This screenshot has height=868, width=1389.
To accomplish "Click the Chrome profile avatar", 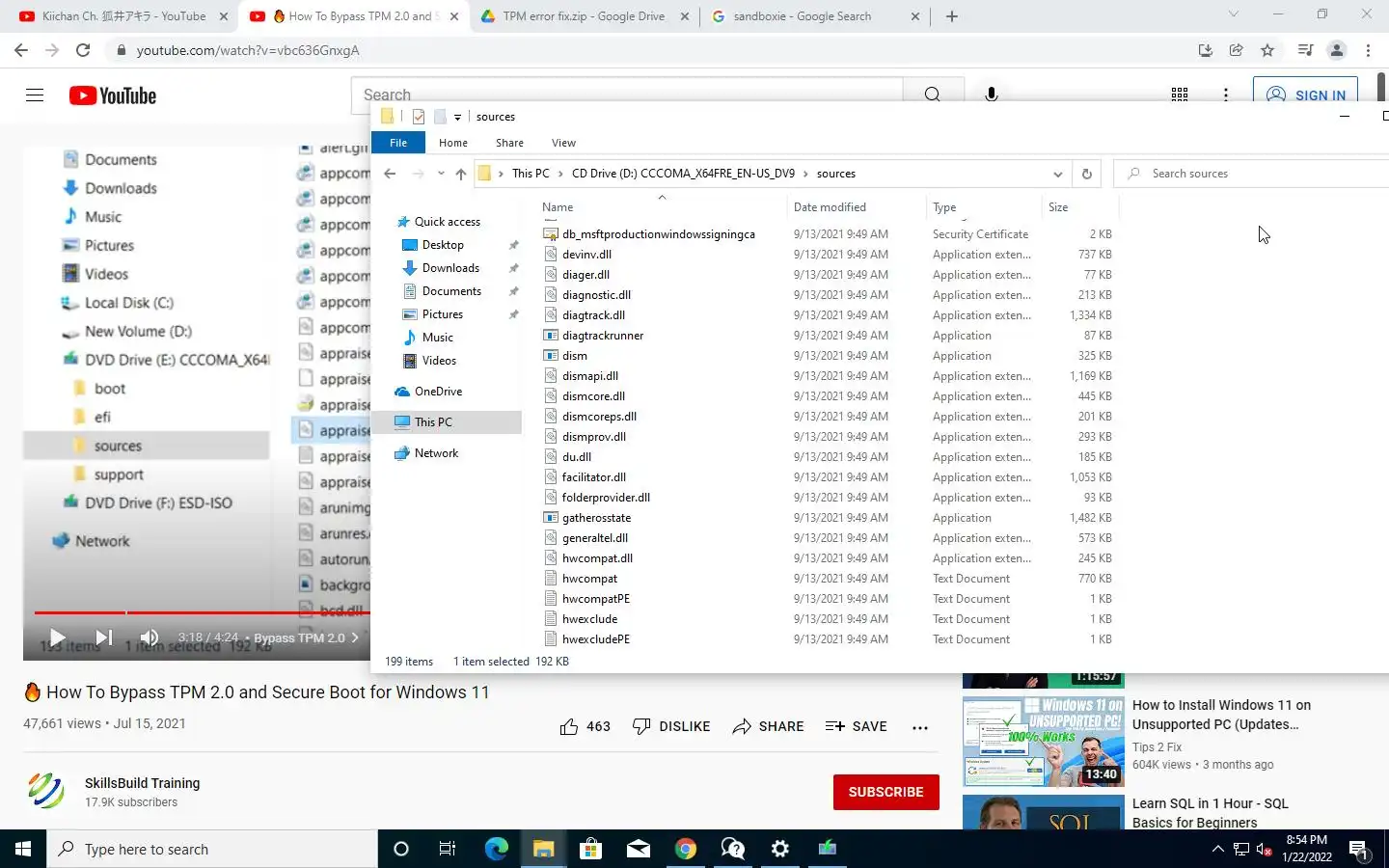I will (x=1337, y=50).
